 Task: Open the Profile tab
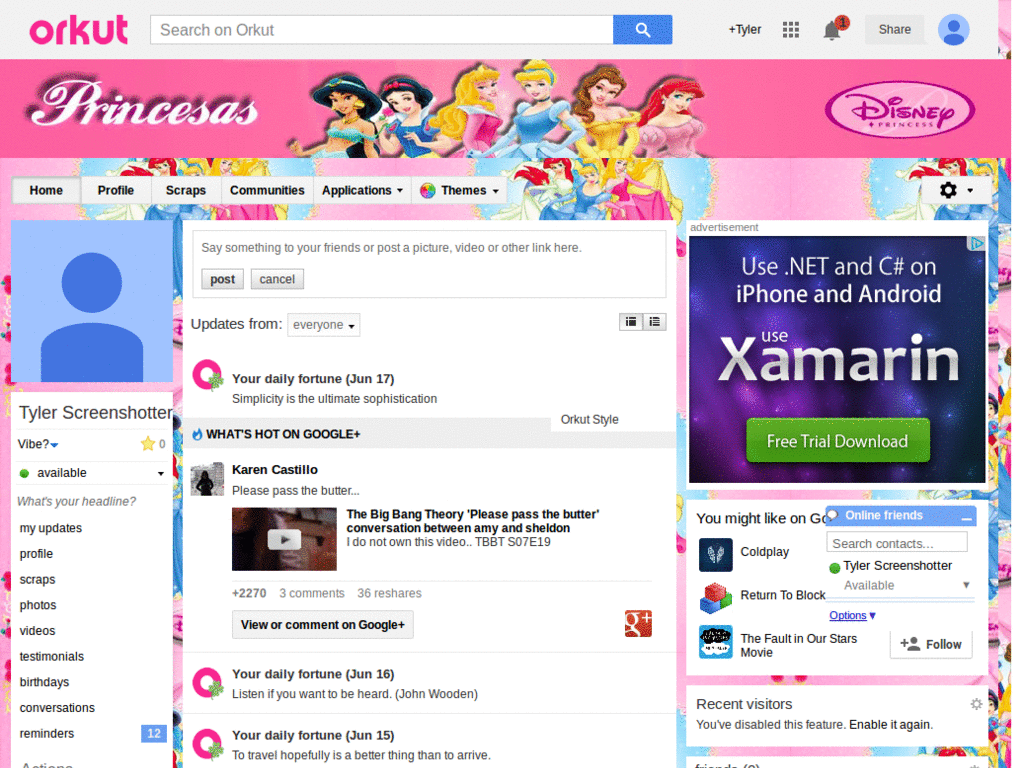pos(116,191)
